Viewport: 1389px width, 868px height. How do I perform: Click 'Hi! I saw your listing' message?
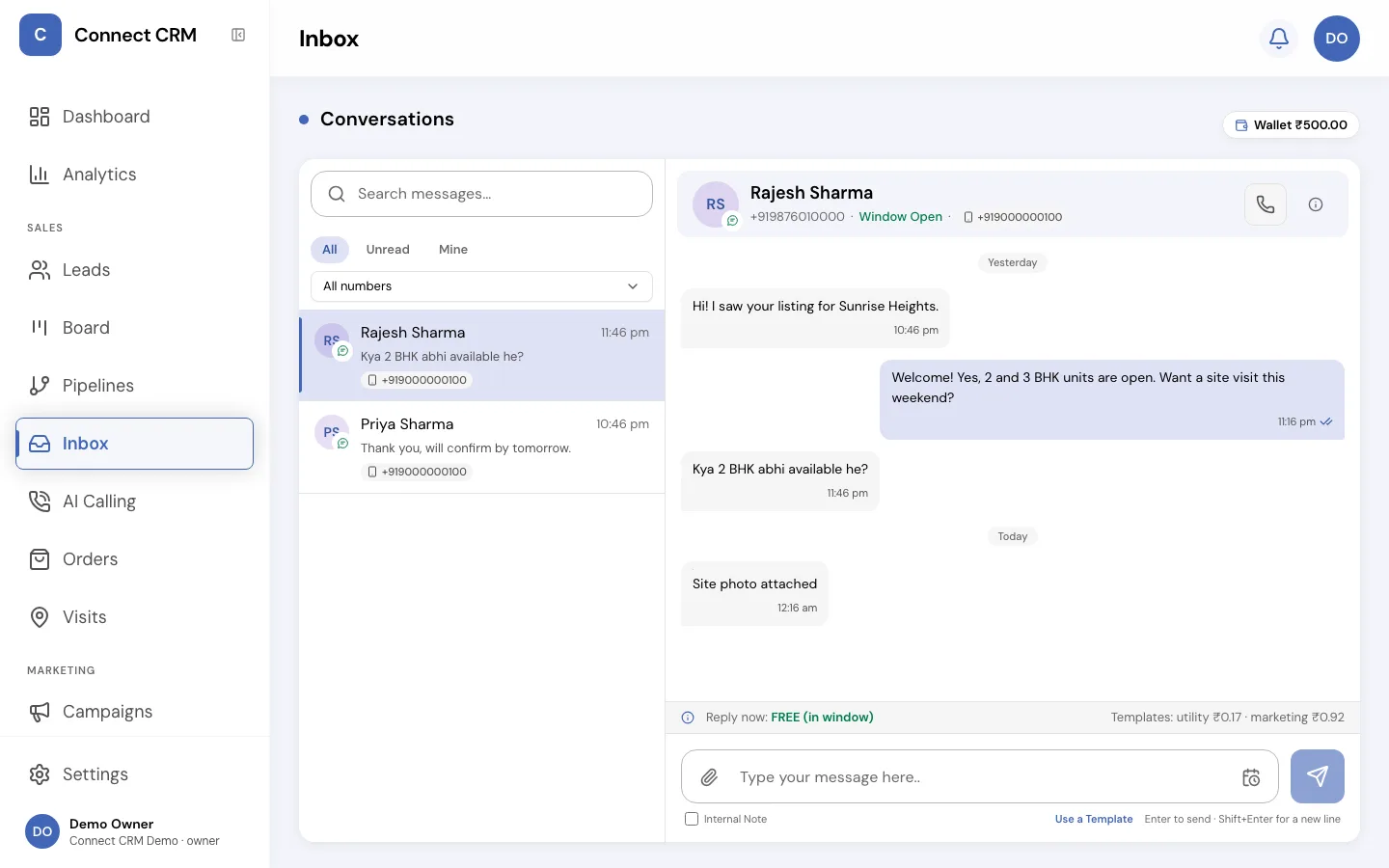pyautogui.click(x=815, y=318)
